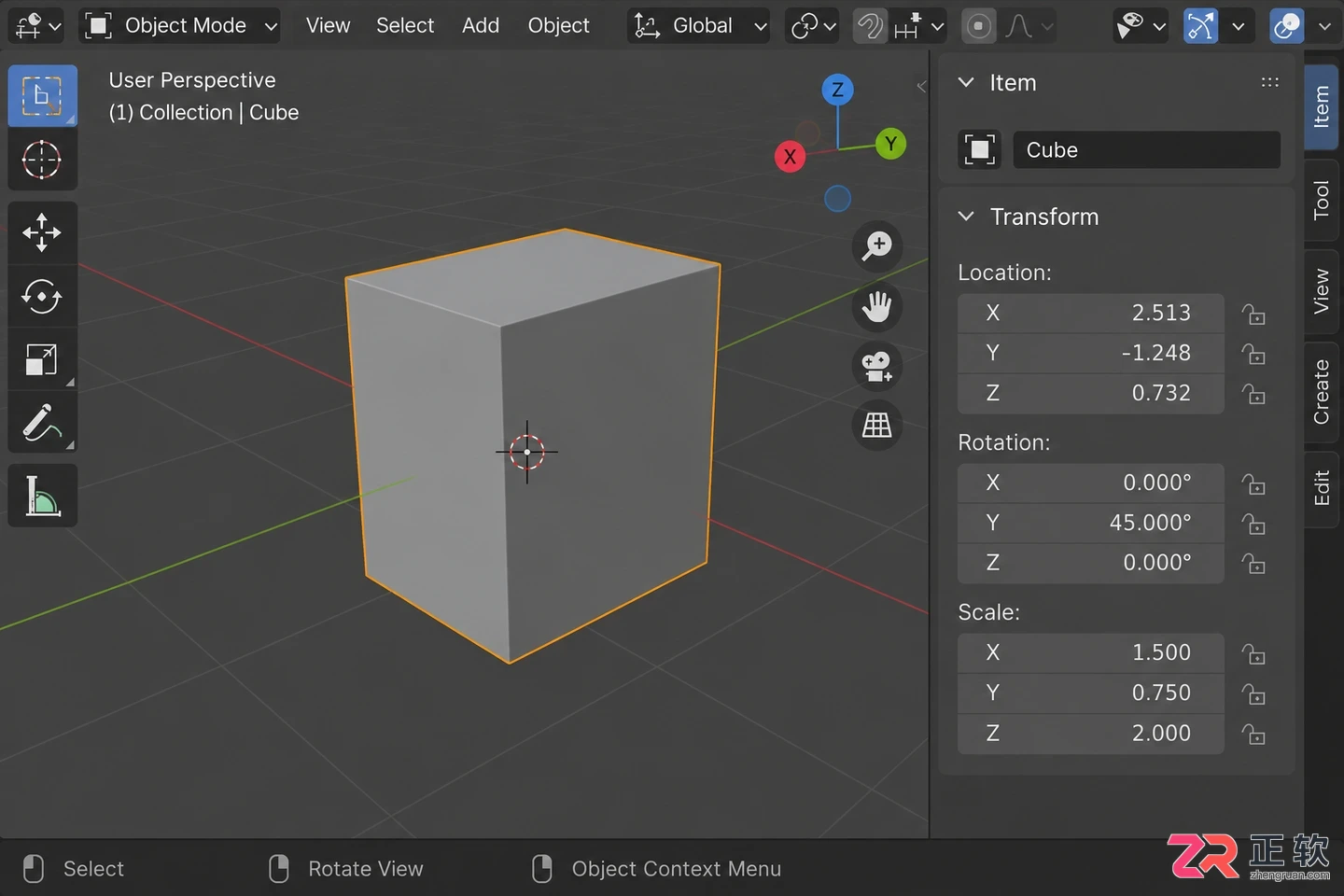The width and height of the screenshot is (1344, 896).
Task: Click the zoom magnifier viewport icon
Action: tap(877, 246)
